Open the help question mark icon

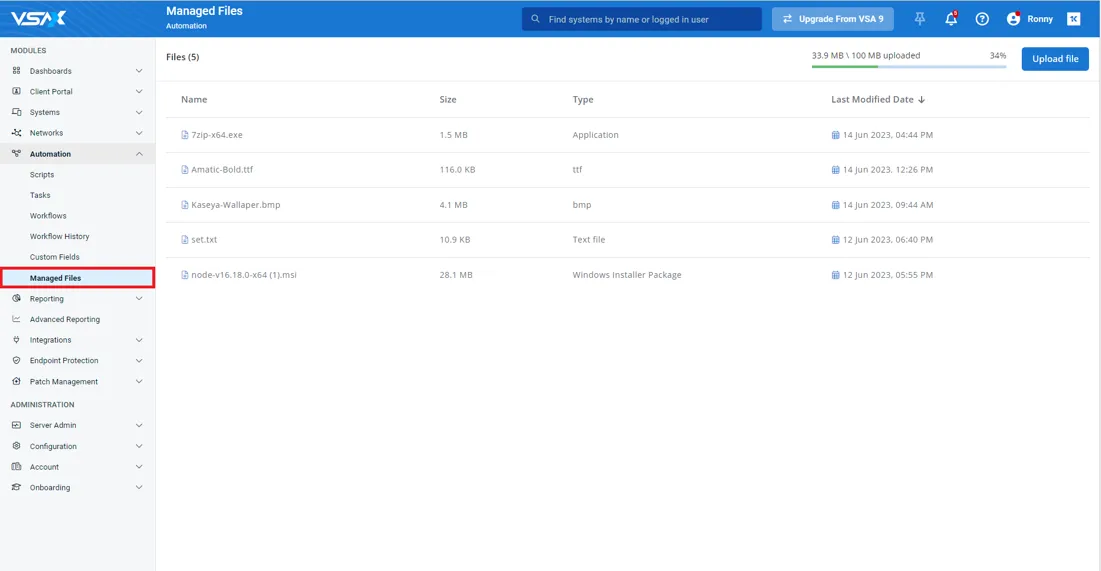coord(982,19)
